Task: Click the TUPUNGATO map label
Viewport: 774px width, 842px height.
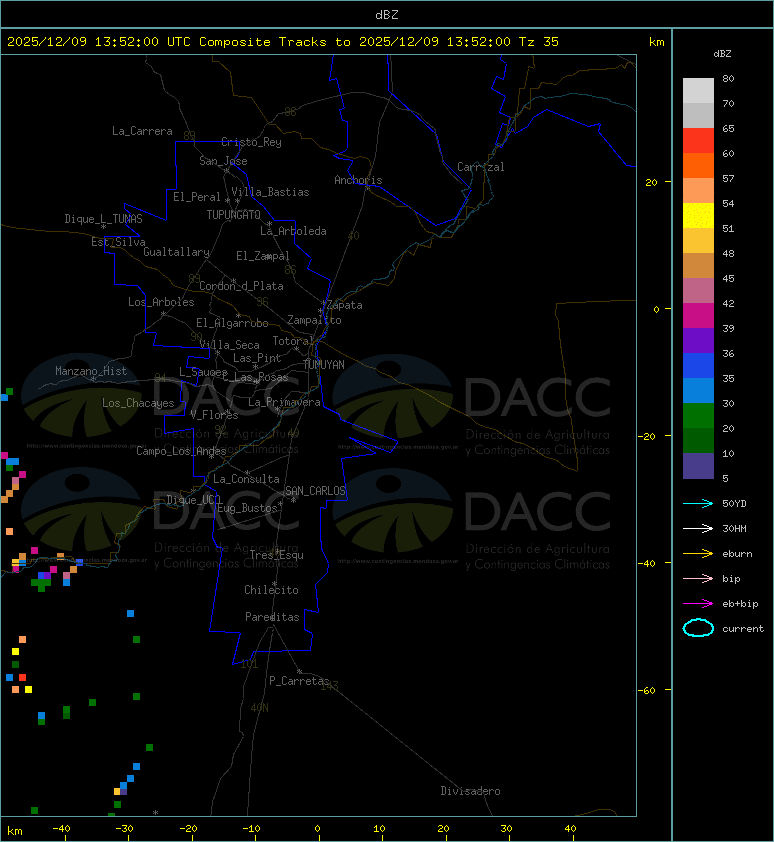Action: pyautogui.click(x=234, y=215)
